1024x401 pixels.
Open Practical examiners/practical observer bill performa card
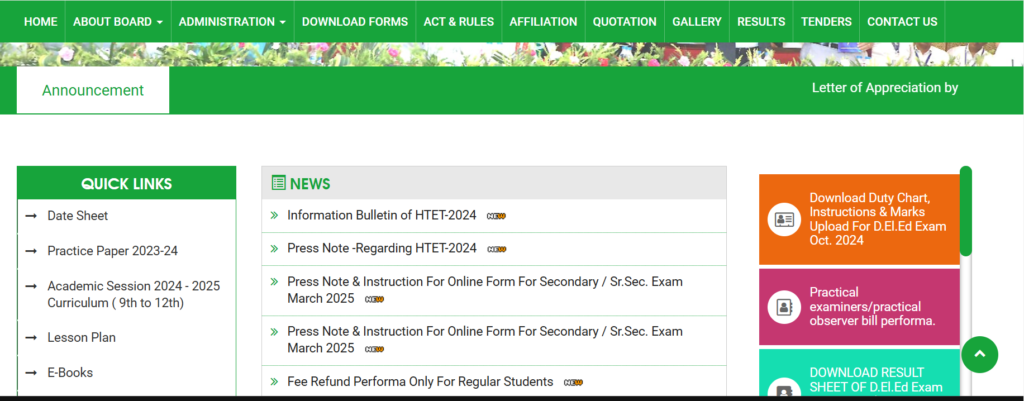click(x=859, y=306)
